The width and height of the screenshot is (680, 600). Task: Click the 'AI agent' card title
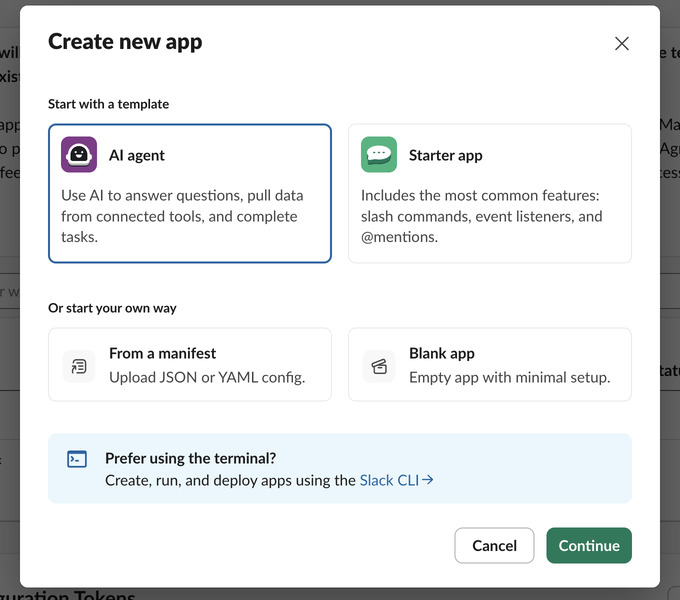(x=137, y=155)
